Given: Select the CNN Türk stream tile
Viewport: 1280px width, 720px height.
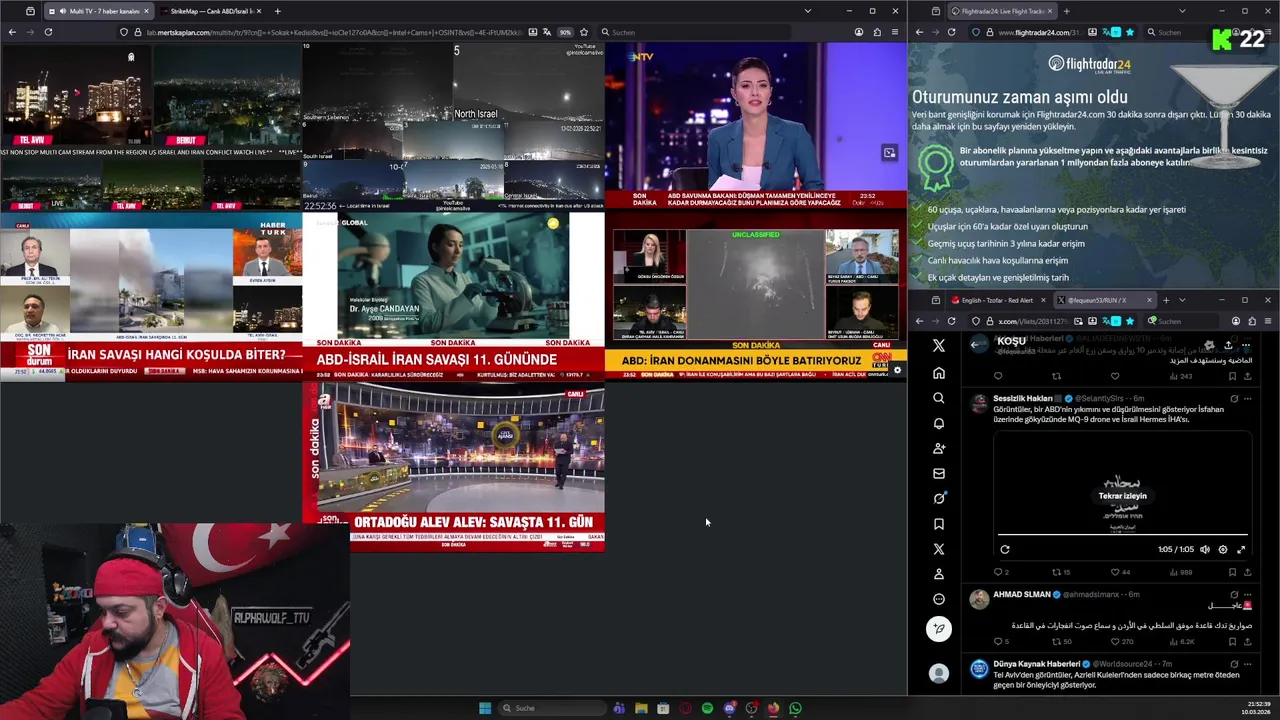Looking at the screenshot, I should tap(756, 296).
